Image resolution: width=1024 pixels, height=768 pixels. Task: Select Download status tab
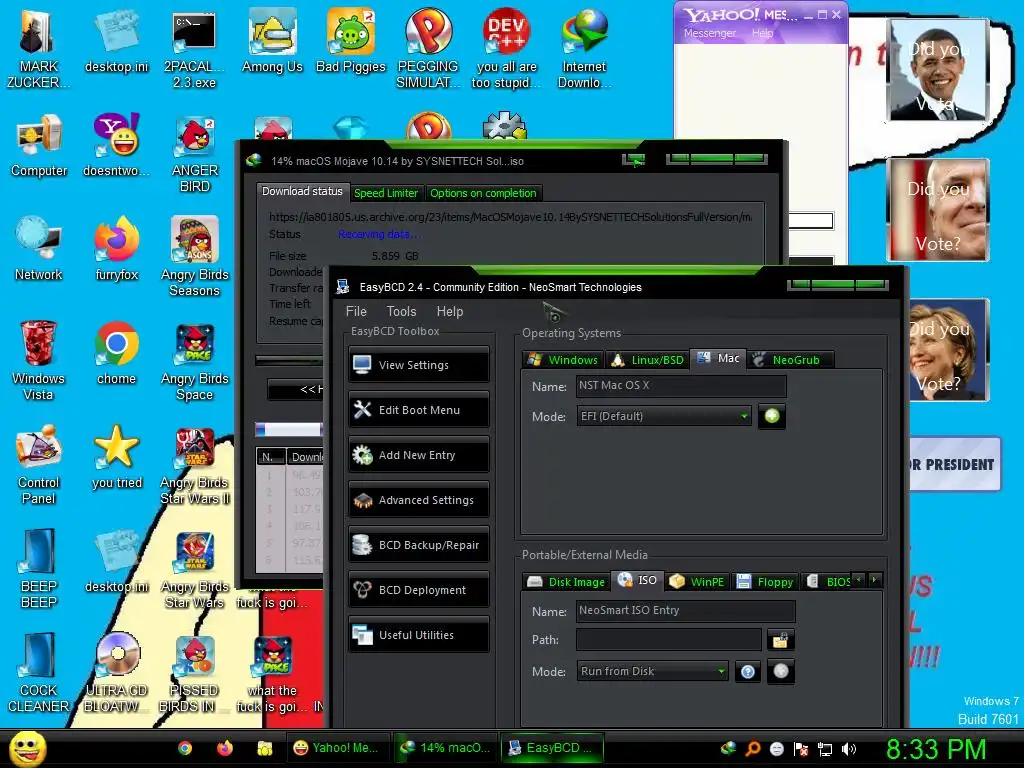(302, 191)
